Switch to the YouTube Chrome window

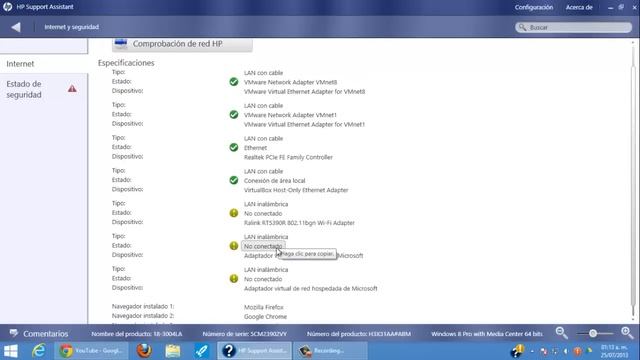91,351
